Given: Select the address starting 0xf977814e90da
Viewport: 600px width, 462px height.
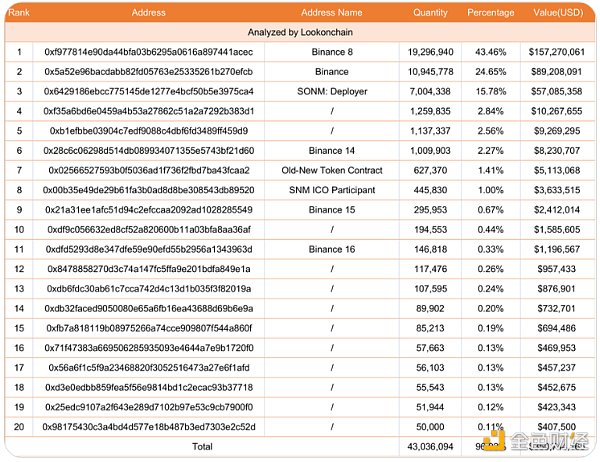Looking at the screenshot, I should point(148,50).
